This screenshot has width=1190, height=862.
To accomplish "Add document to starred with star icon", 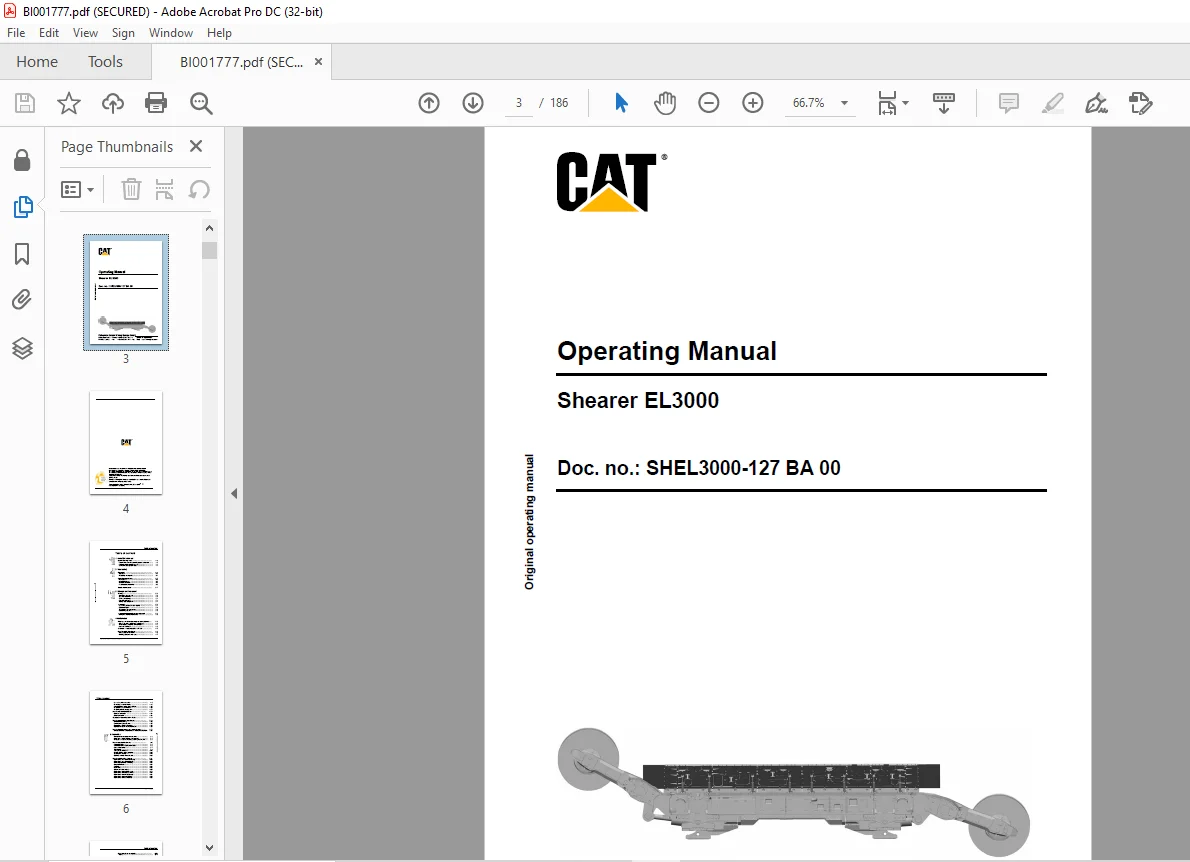I will click(68, 103).
